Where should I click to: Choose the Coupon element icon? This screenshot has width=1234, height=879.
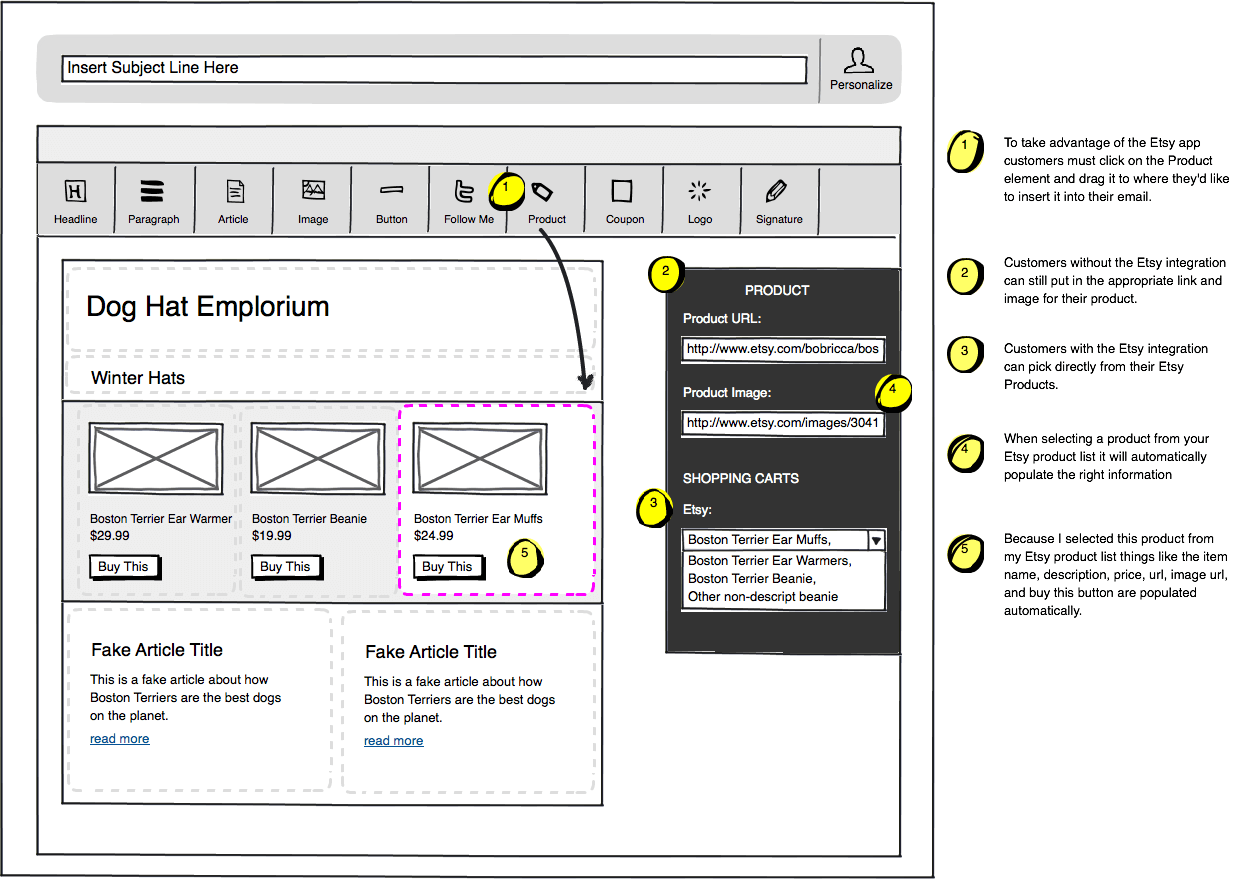623,191
